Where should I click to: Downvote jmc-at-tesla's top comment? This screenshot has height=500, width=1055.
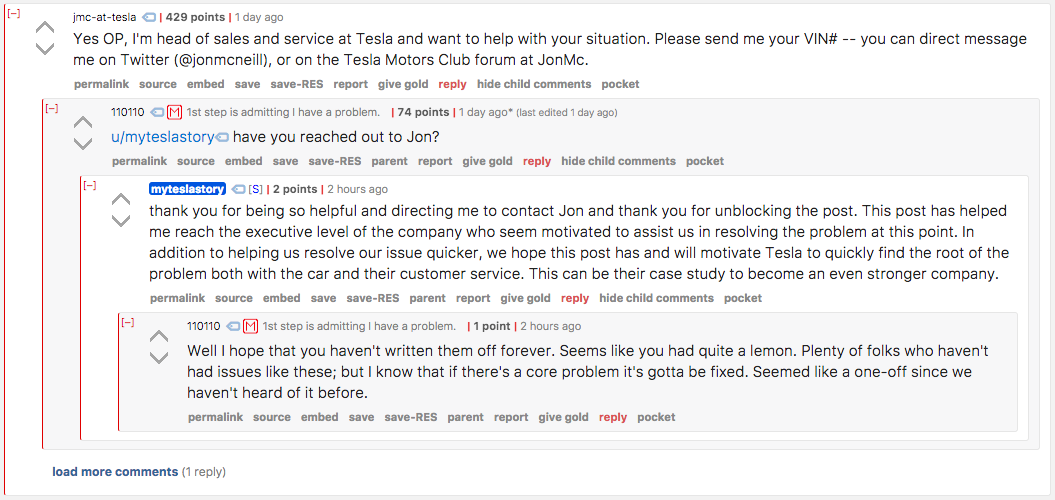coord(44,48)
